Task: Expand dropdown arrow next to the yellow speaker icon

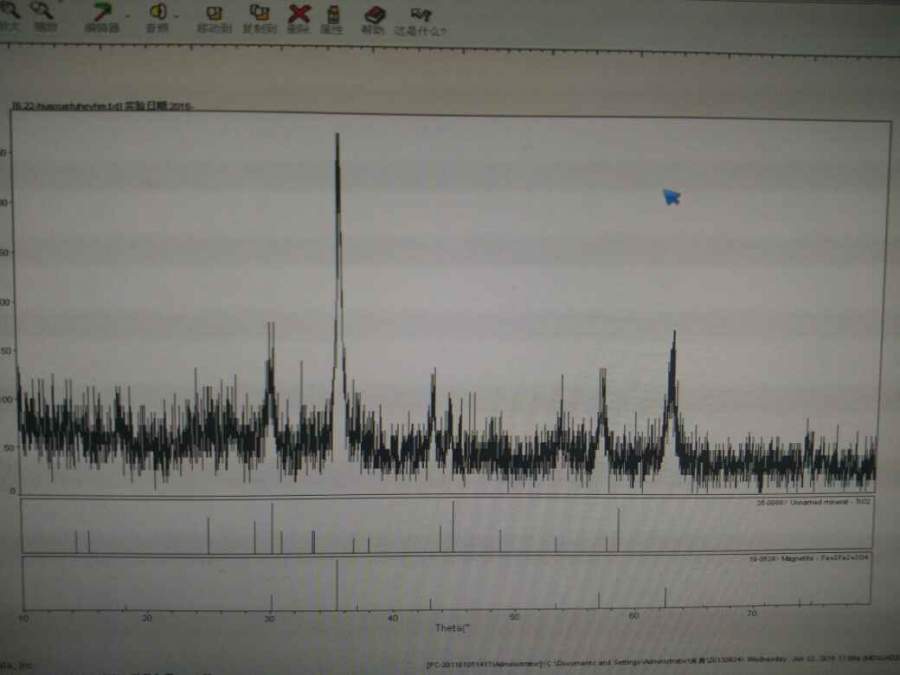Action: click(x=176, y=16)
